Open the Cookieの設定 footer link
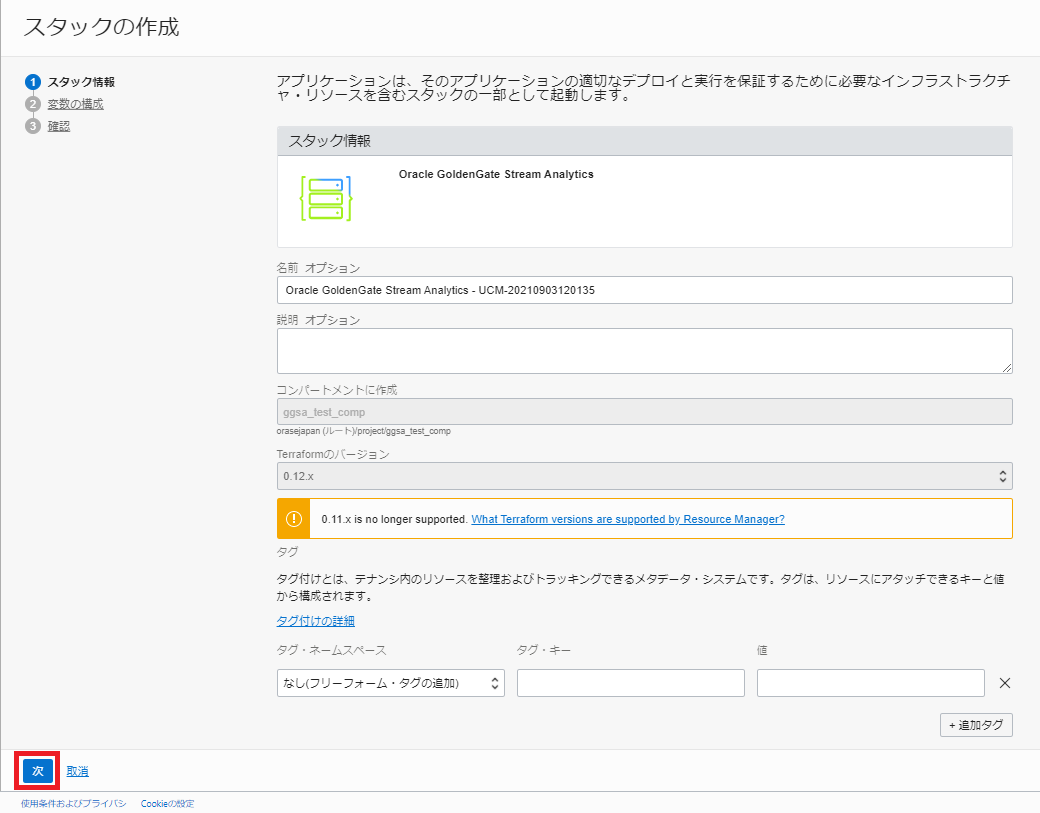Viewport: 1040px width, 813px height. tap(167, 803)
